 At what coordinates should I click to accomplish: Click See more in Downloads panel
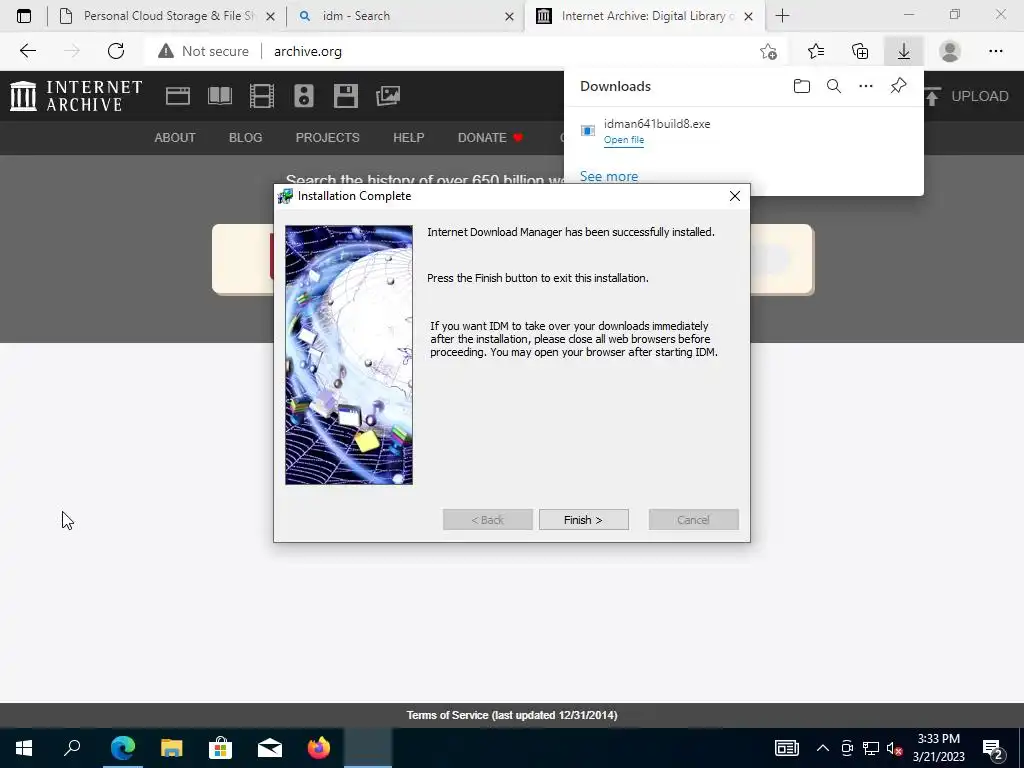[609, 176]
